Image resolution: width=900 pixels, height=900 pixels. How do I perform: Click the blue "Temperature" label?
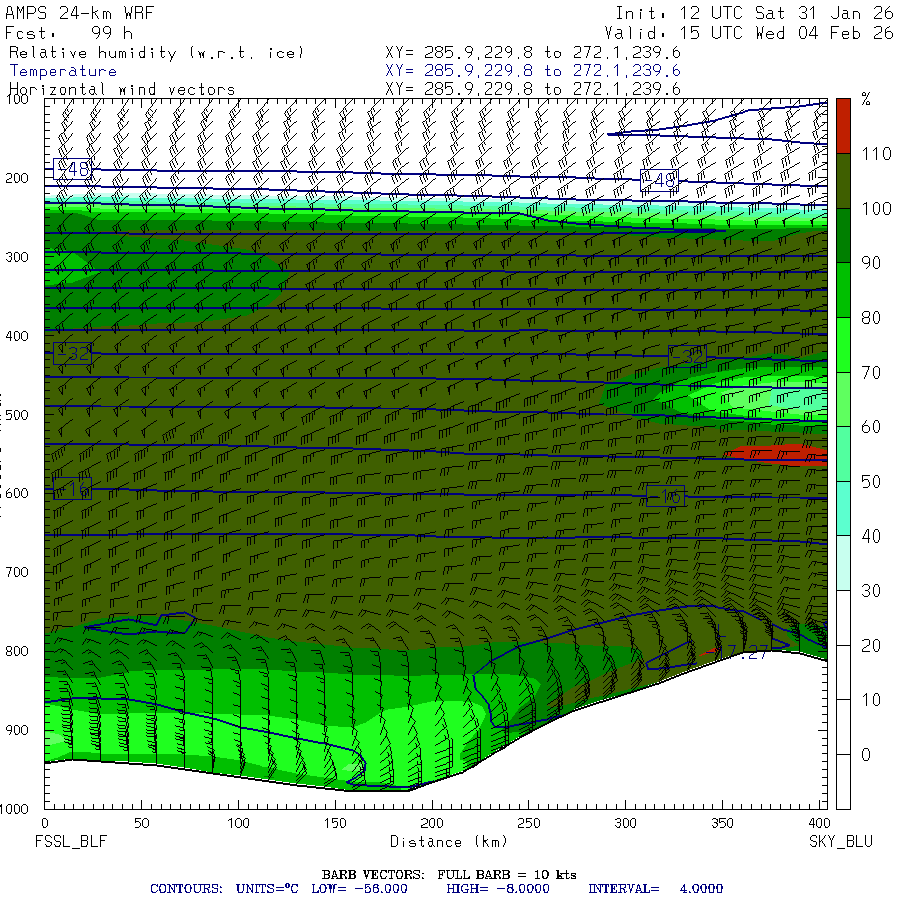coord(63,71)
